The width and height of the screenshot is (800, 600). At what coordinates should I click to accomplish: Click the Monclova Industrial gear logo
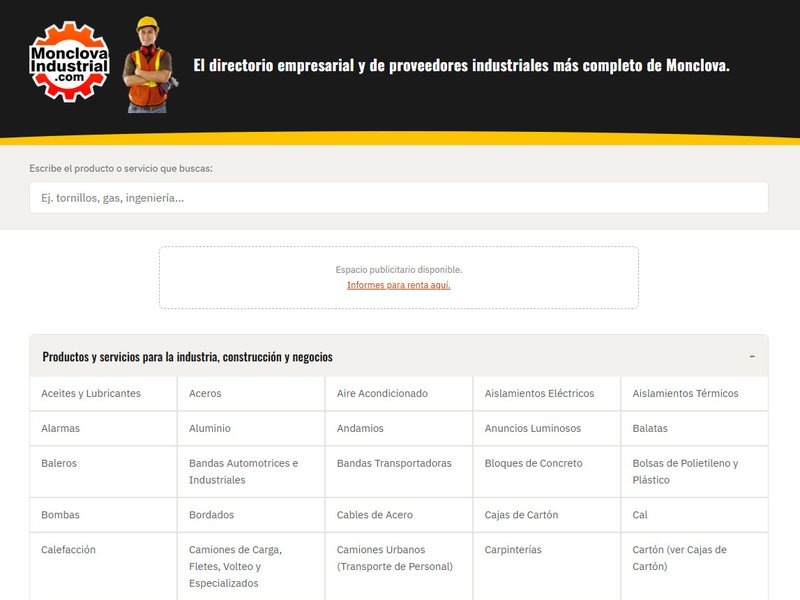(69, 61)
